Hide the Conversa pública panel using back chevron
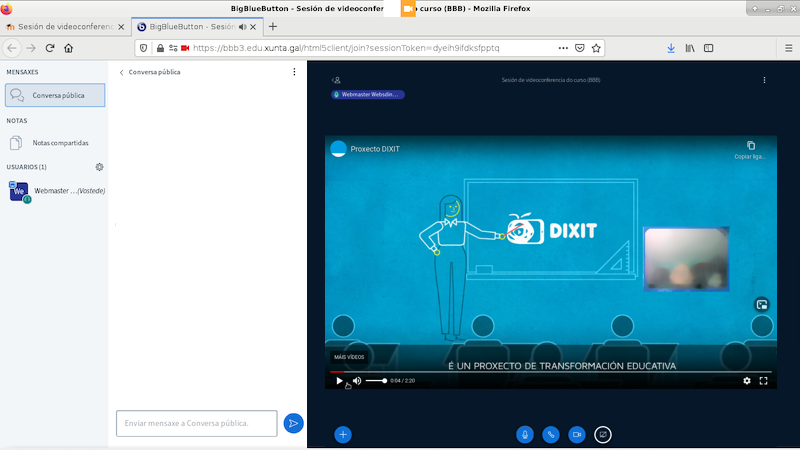800x450 pixels. (x=121, y=72)
